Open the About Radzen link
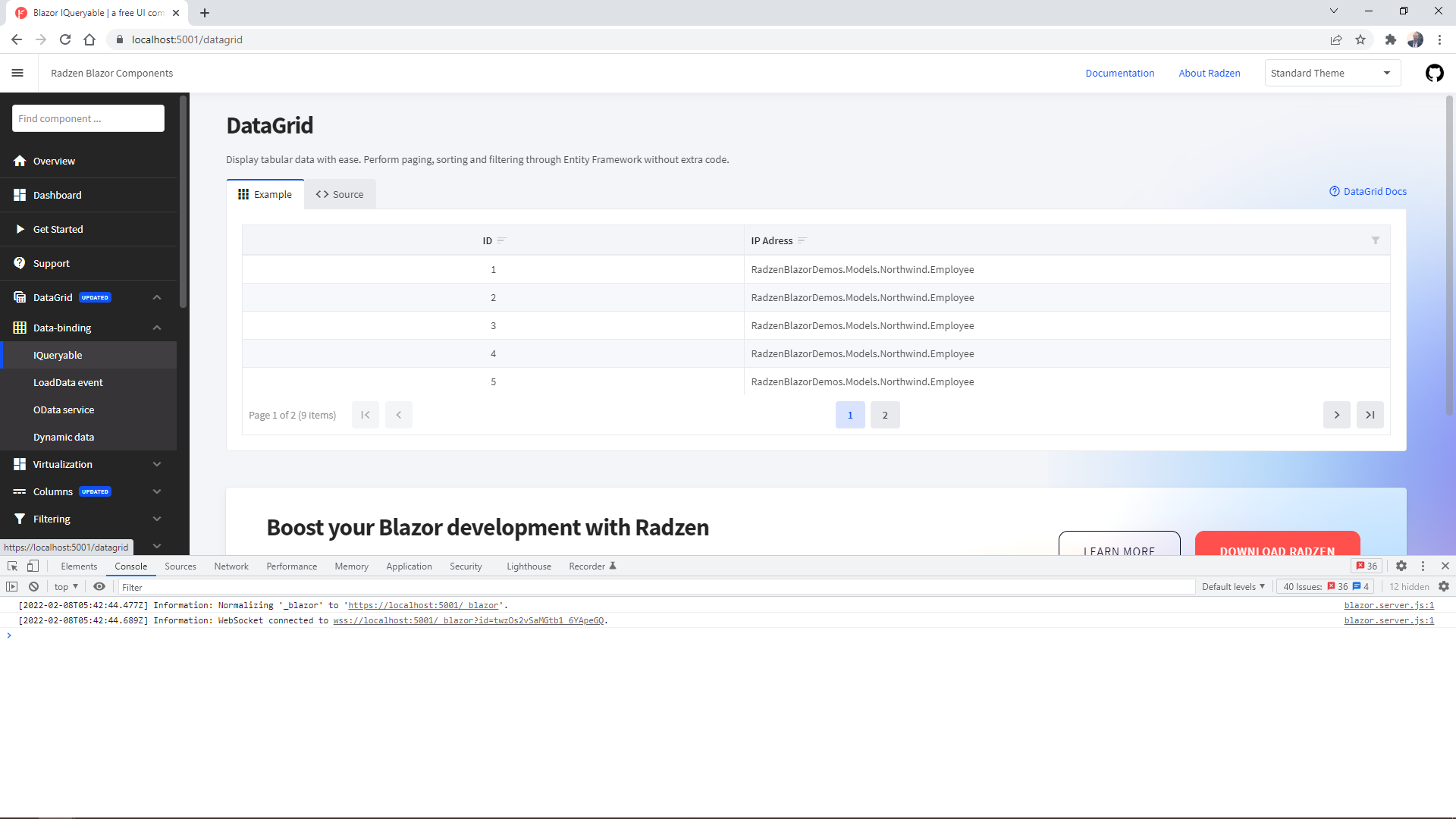 pyautogui.click(x=1209, y=73)
